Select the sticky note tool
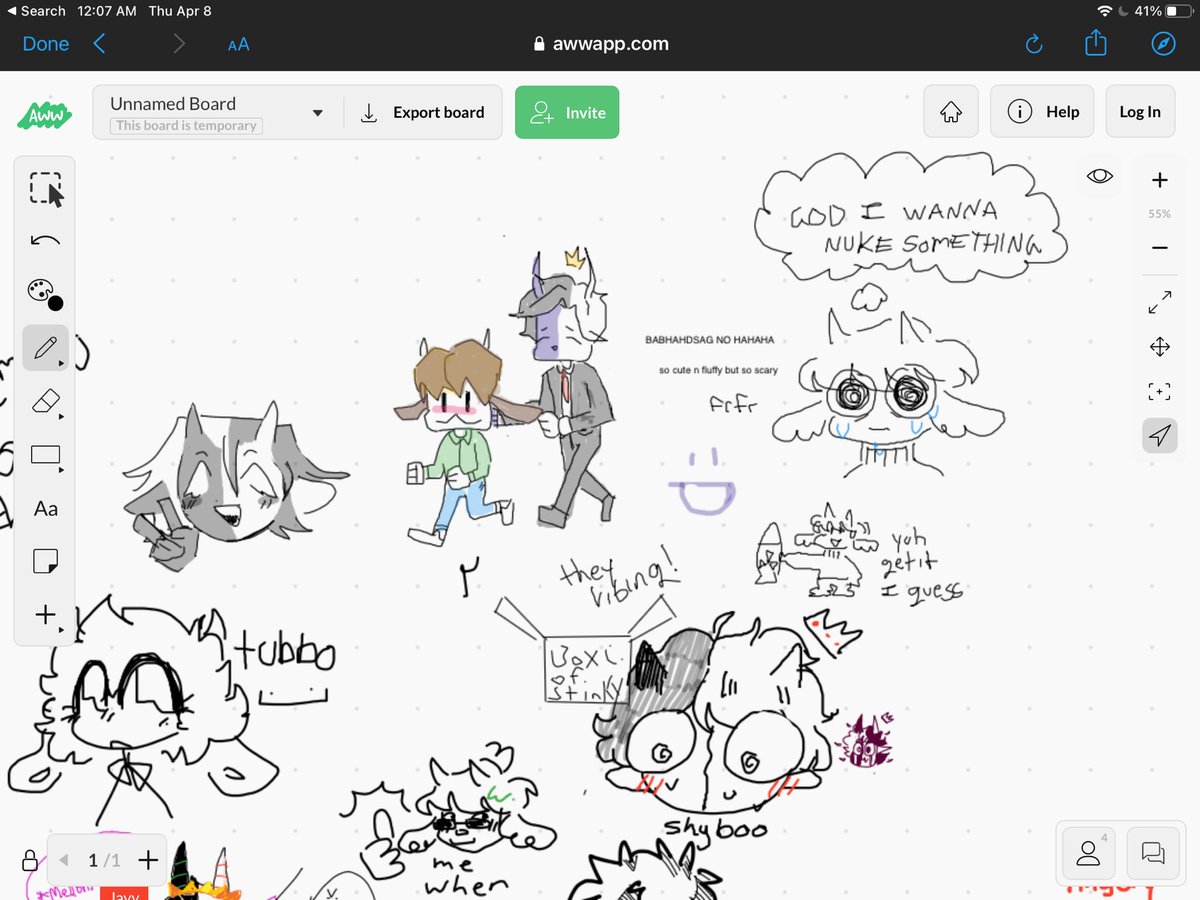The image size is (1200, 900). tap(45, 562)
